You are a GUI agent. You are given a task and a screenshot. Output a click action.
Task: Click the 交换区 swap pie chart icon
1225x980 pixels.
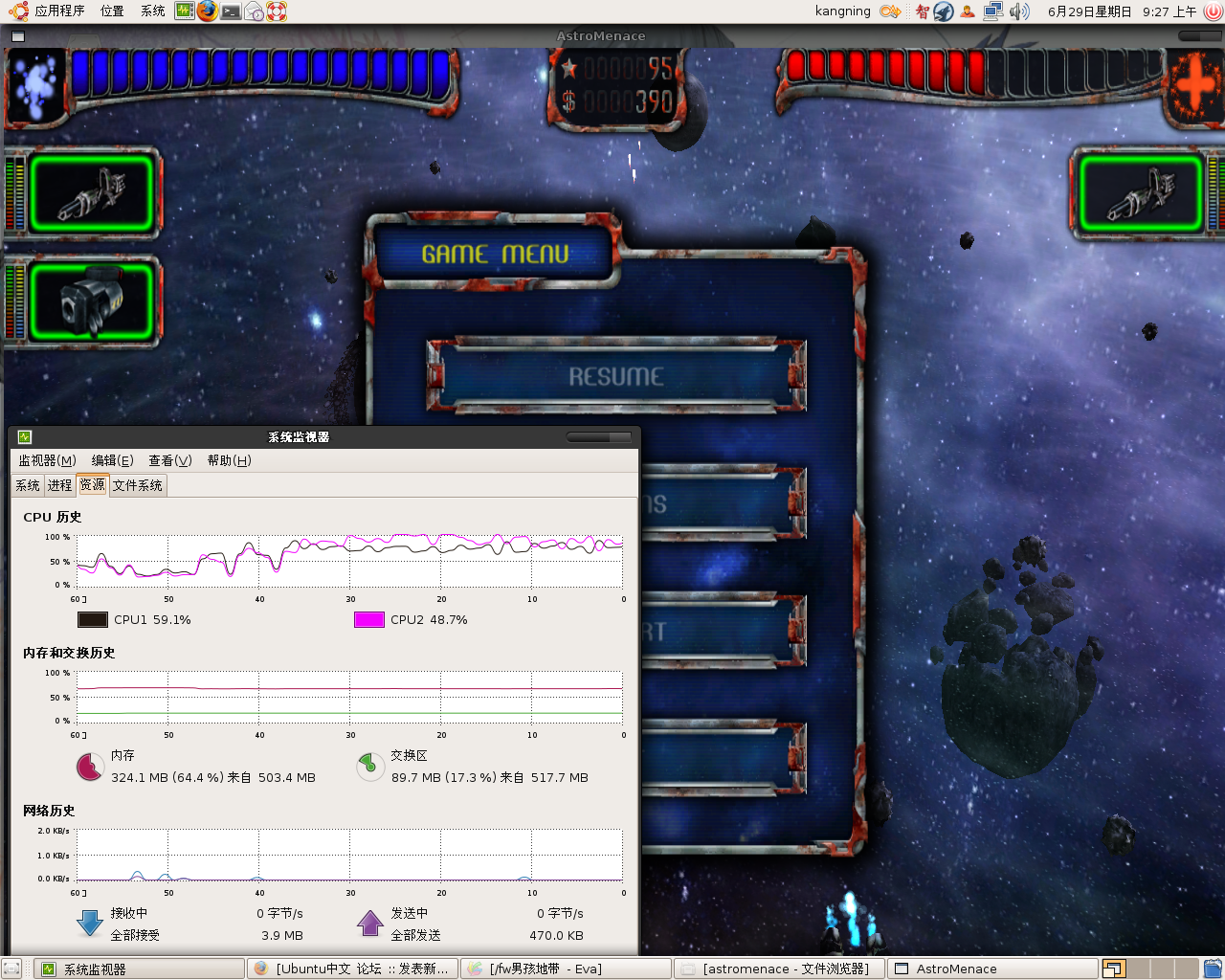[x=370, y=767]
